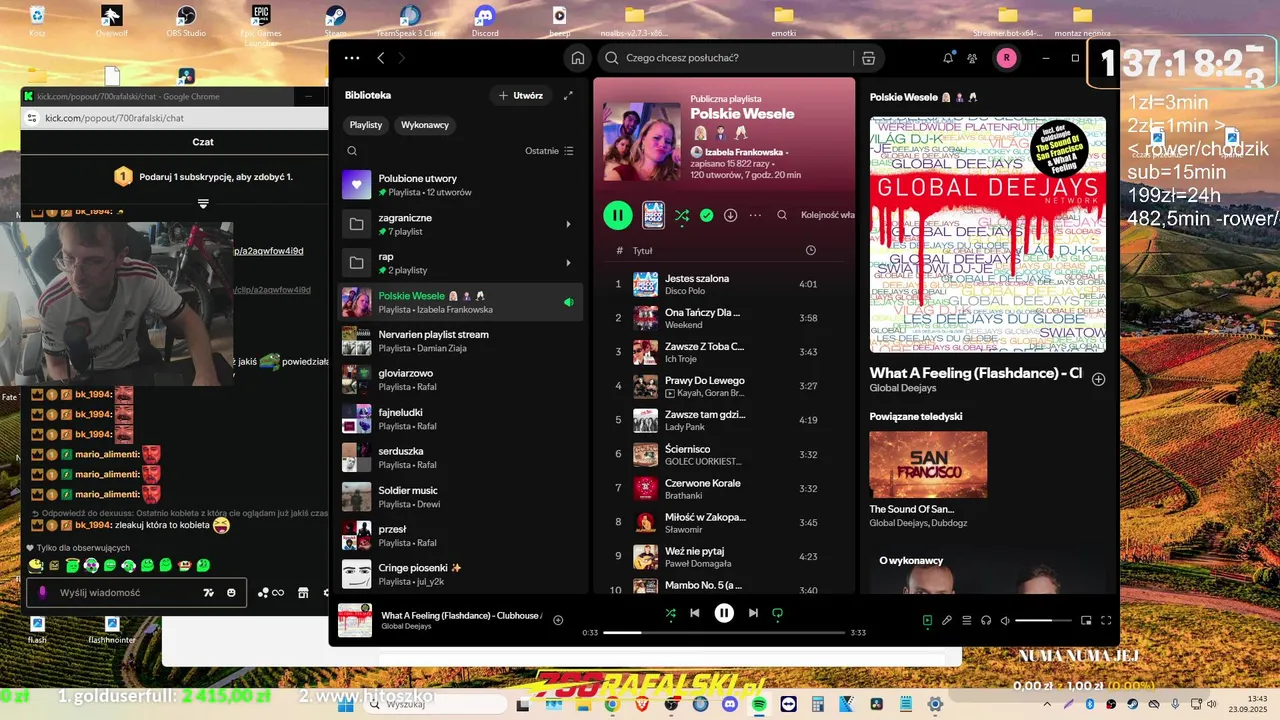Viewport: 1280px width, 720px height.
Task: Filter library by Wykonawcy
Action: pyautogui.click(x=425, y=125)
